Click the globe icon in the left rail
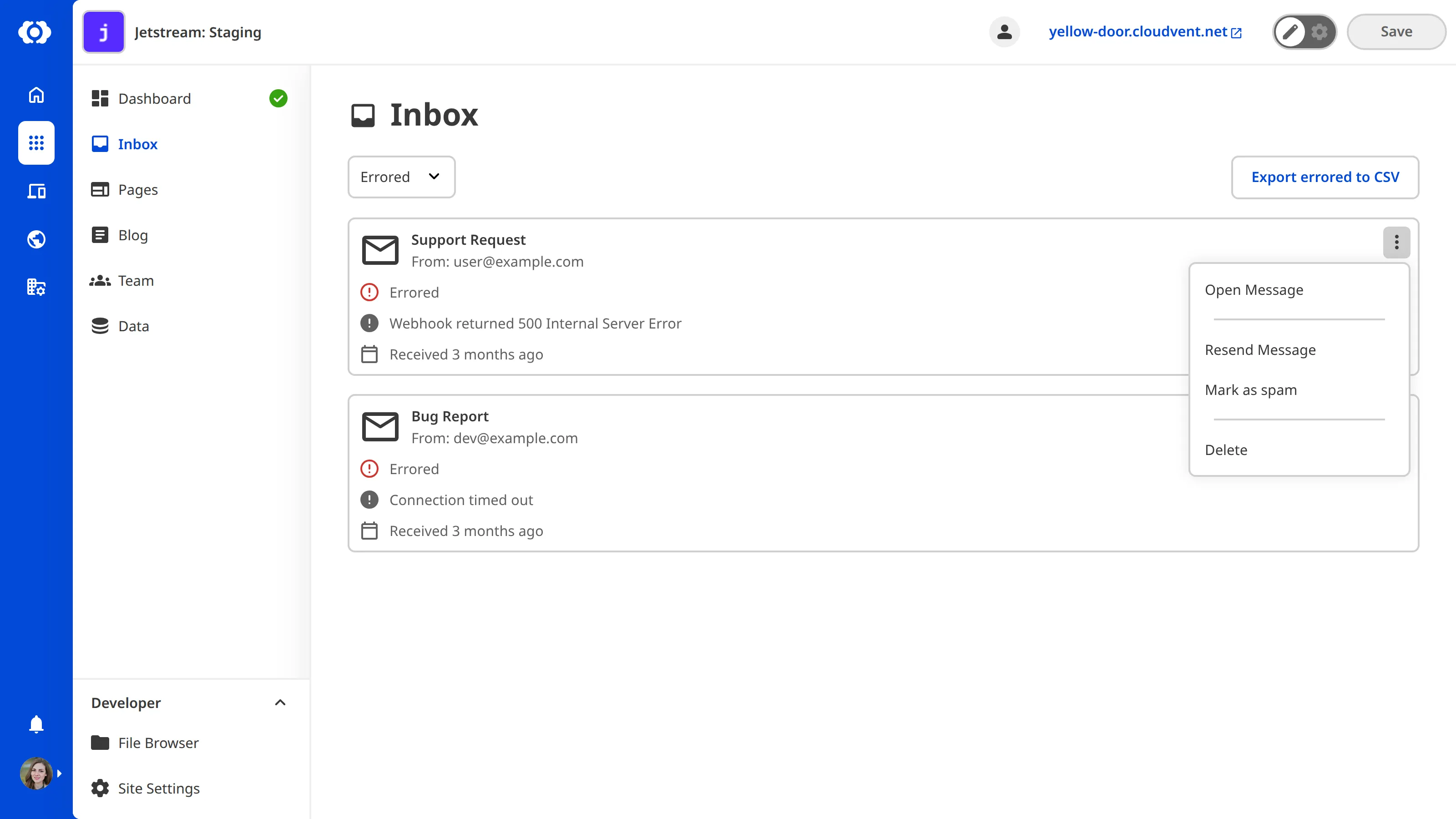Viewport: 1456px width, 819px height. (35, 238)
